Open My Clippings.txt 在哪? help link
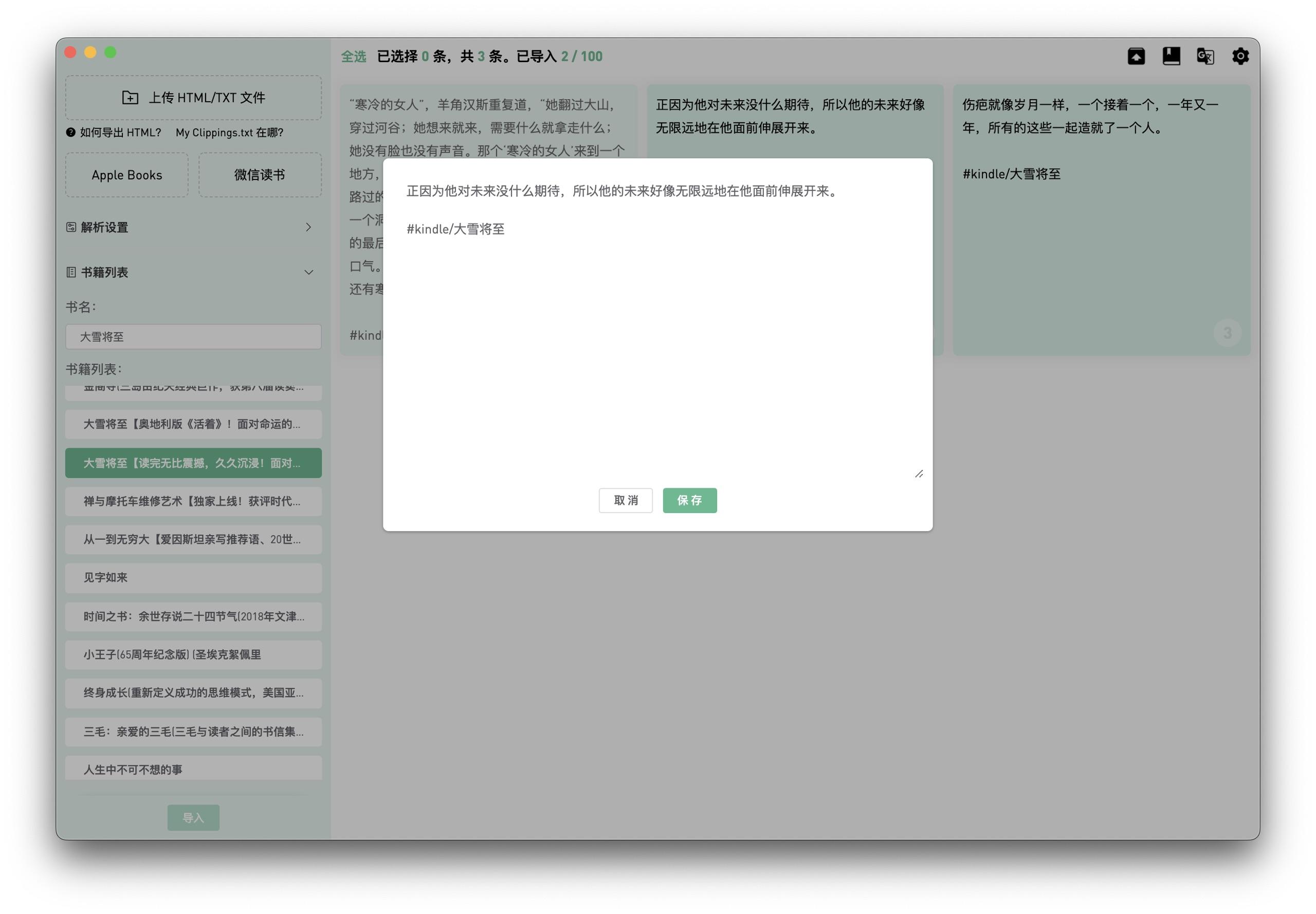This screenshot has width=1316, height=914. tap(229, 132)
